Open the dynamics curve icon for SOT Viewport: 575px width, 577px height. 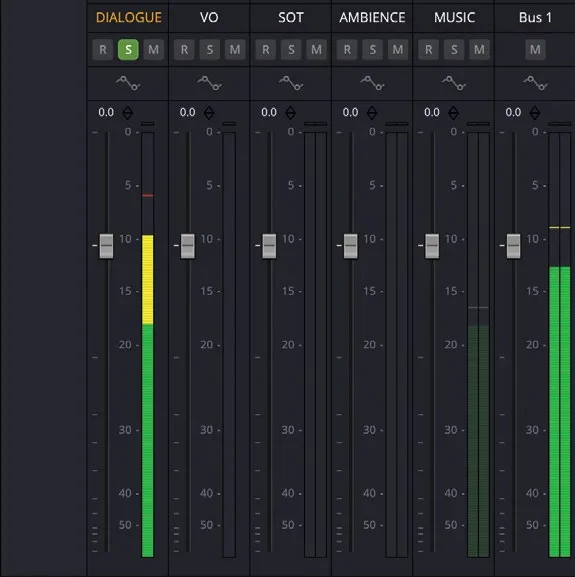click(291, 83)
